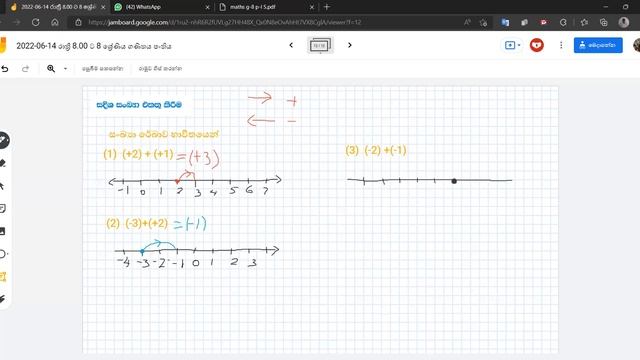Add a text box from the sidebar
640x360 pixels.
pyautogui.click(x=3, y=277)
